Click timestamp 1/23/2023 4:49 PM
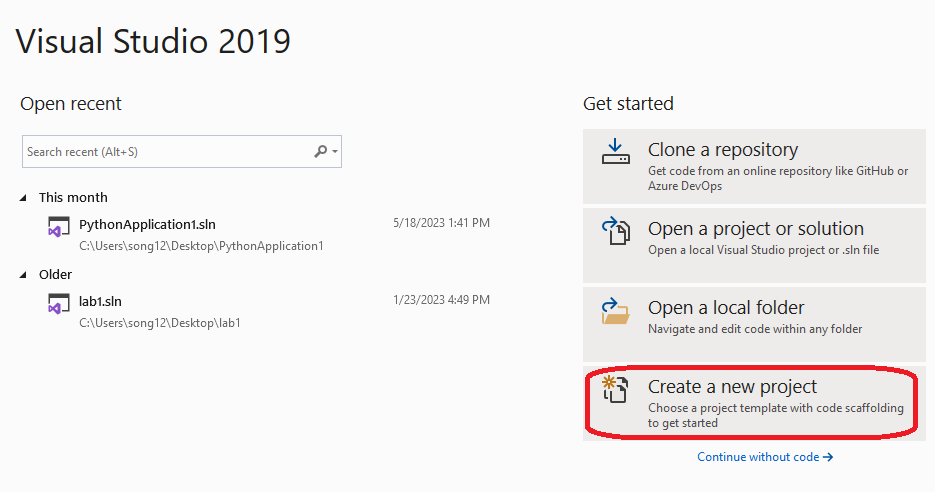Screen dimensions: 935x492 441,300
